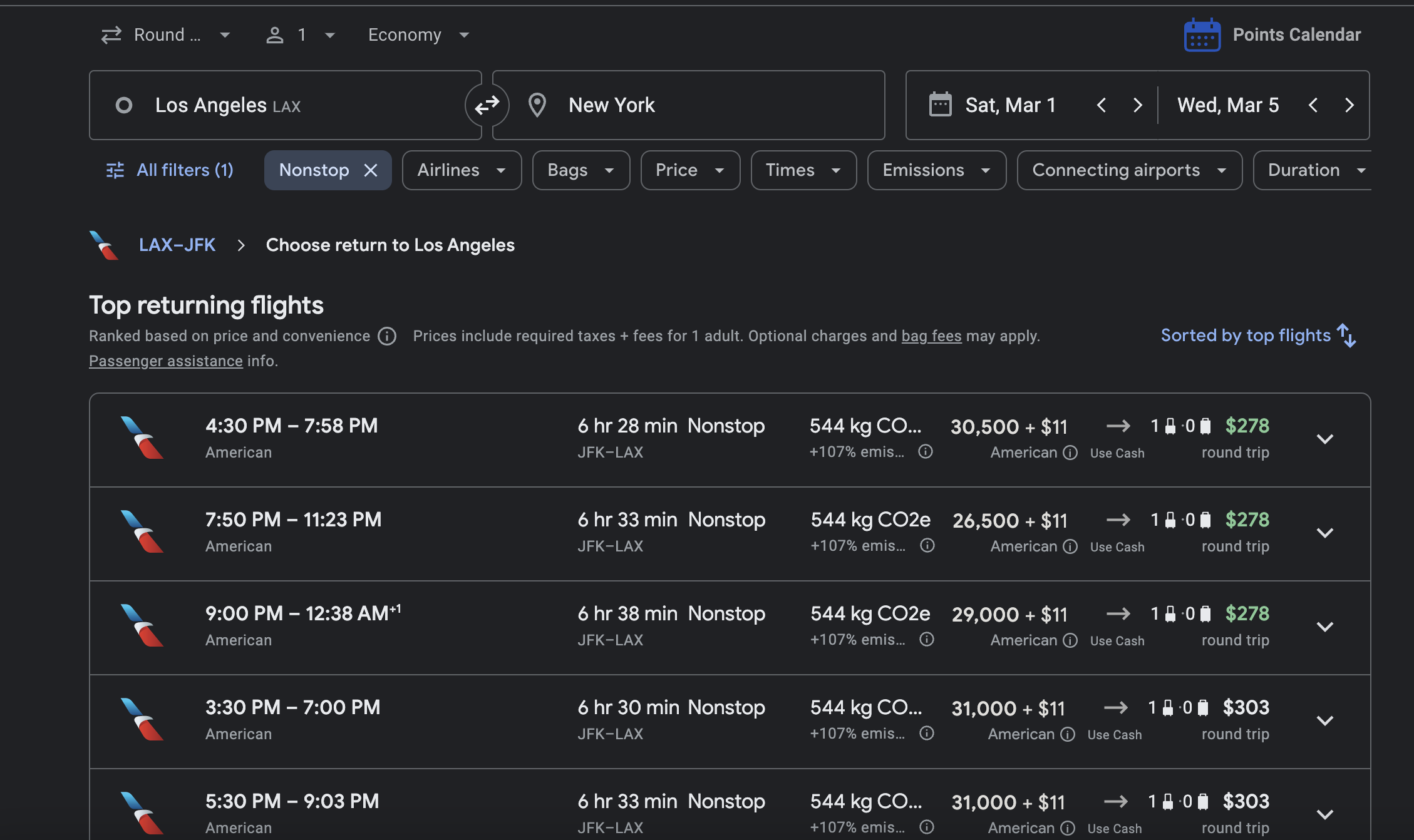The width and height of the screenshot is (1414, 840).
Task: Click Use Cash arrow on 9:00 PM flight
Action: coord(1118,614)
